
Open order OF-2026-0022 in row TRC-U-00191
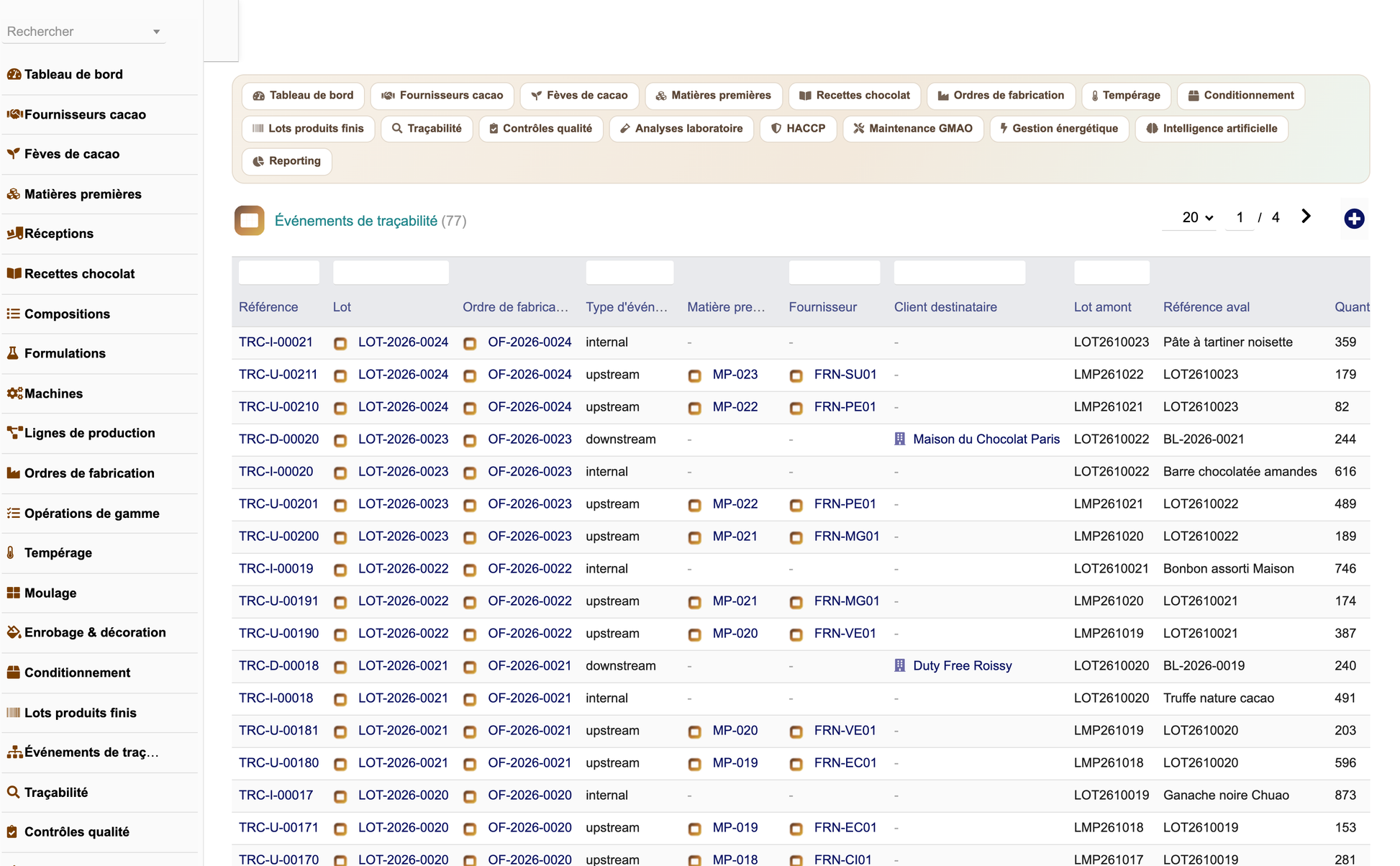click(x=529, y=601)
